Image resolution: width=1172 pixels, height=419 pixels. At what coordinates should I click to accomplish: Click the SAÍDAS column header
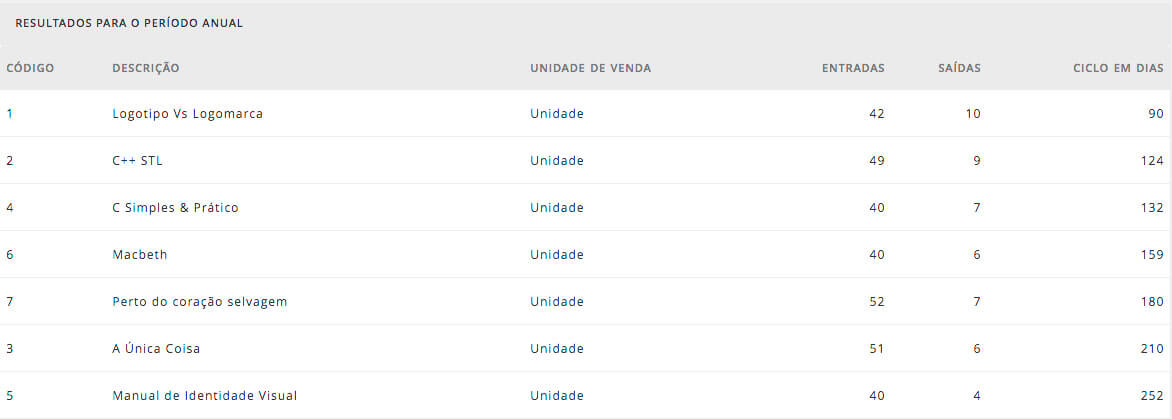point(959,68)
